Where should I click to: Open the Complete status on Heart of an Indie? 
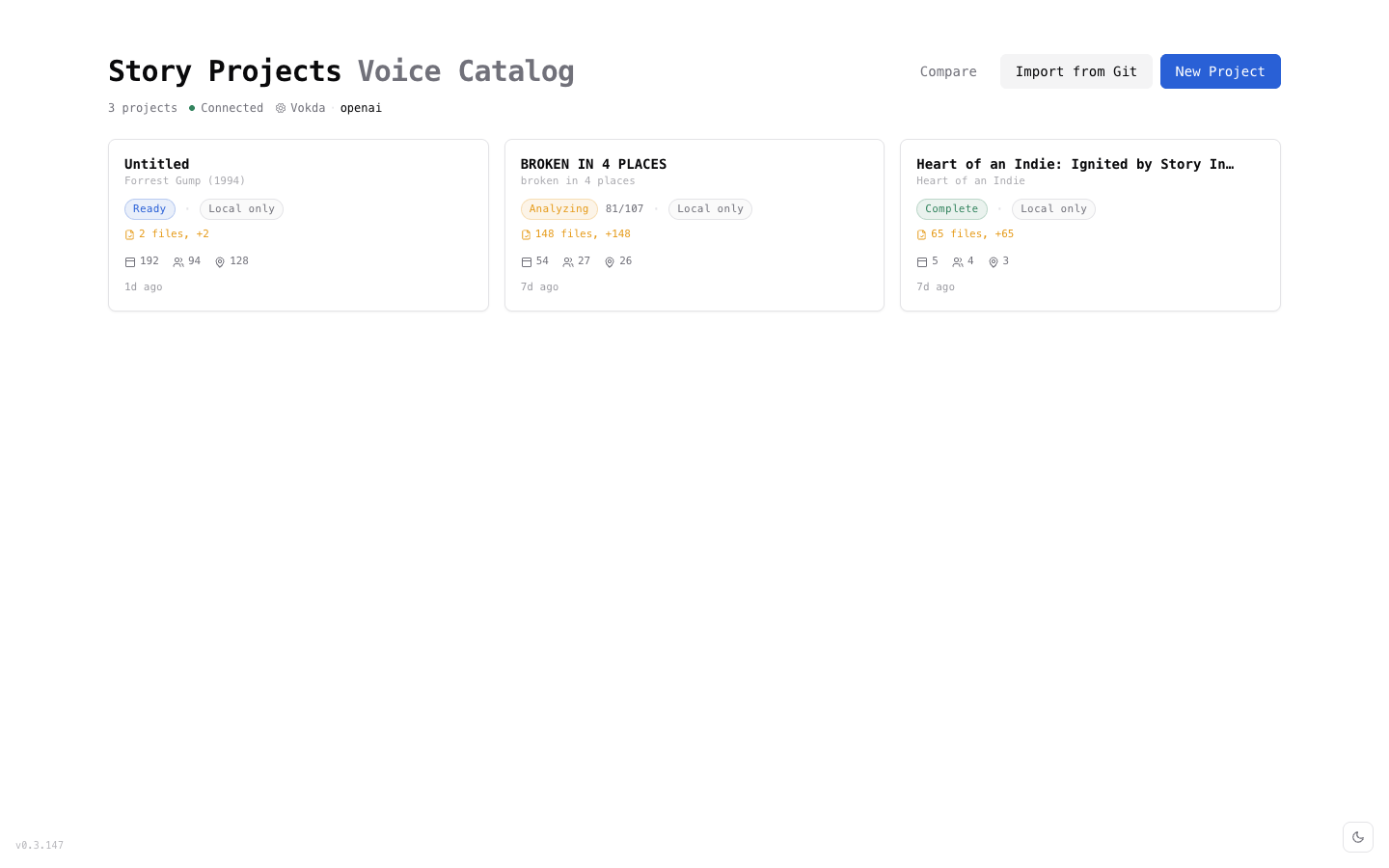click(x=951, y=209)
